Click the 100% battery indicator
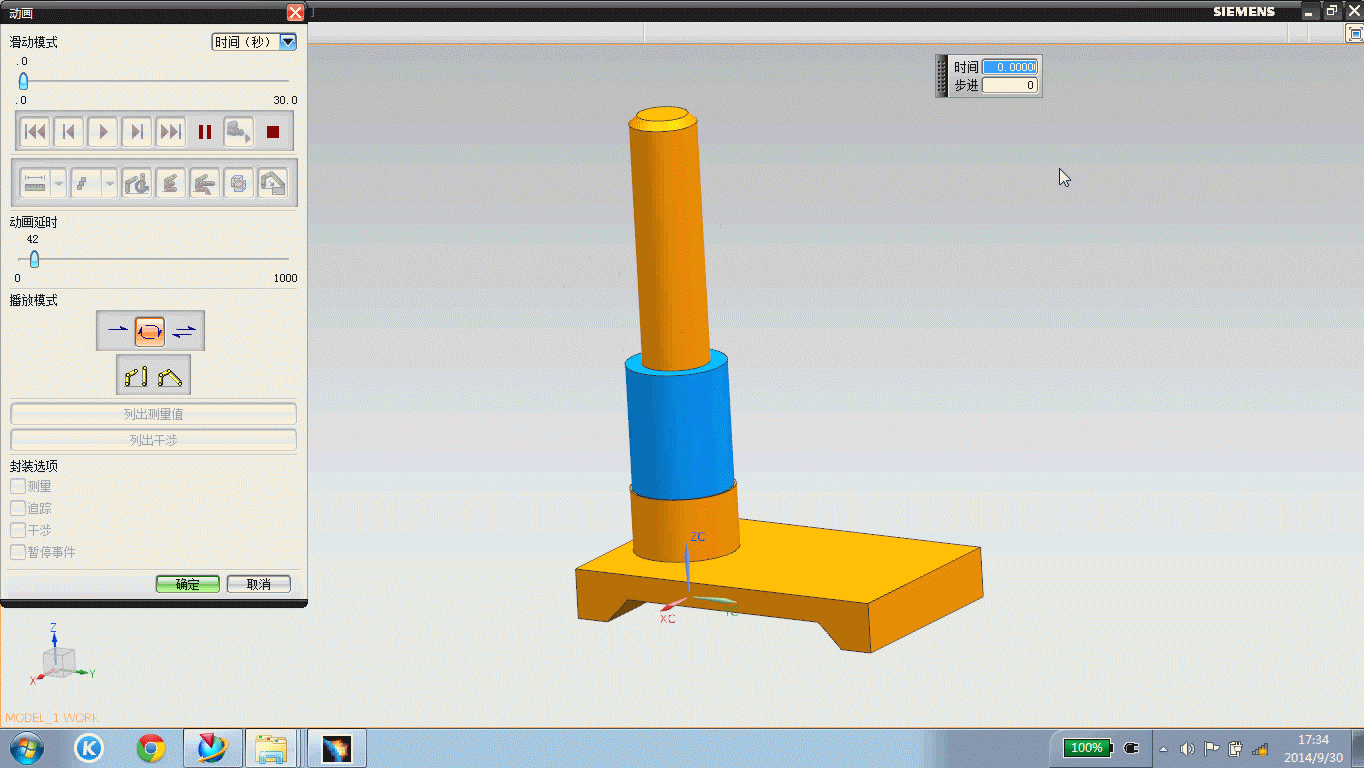Image resolution: width=1366 pixels, height=768 pixels. 1088,748
